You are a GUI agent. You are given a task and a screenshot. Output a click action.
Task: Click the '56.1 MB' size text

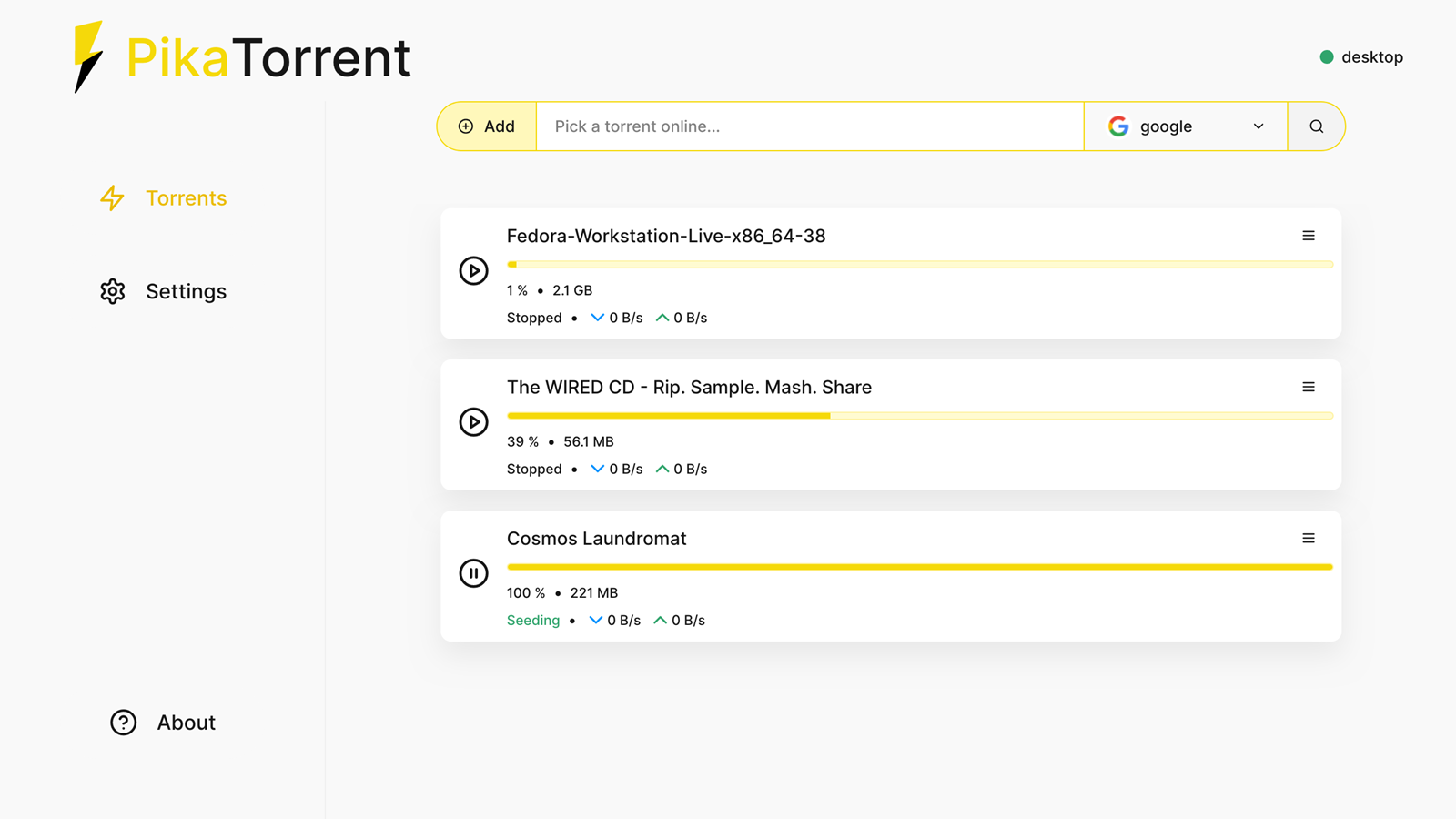589,441
